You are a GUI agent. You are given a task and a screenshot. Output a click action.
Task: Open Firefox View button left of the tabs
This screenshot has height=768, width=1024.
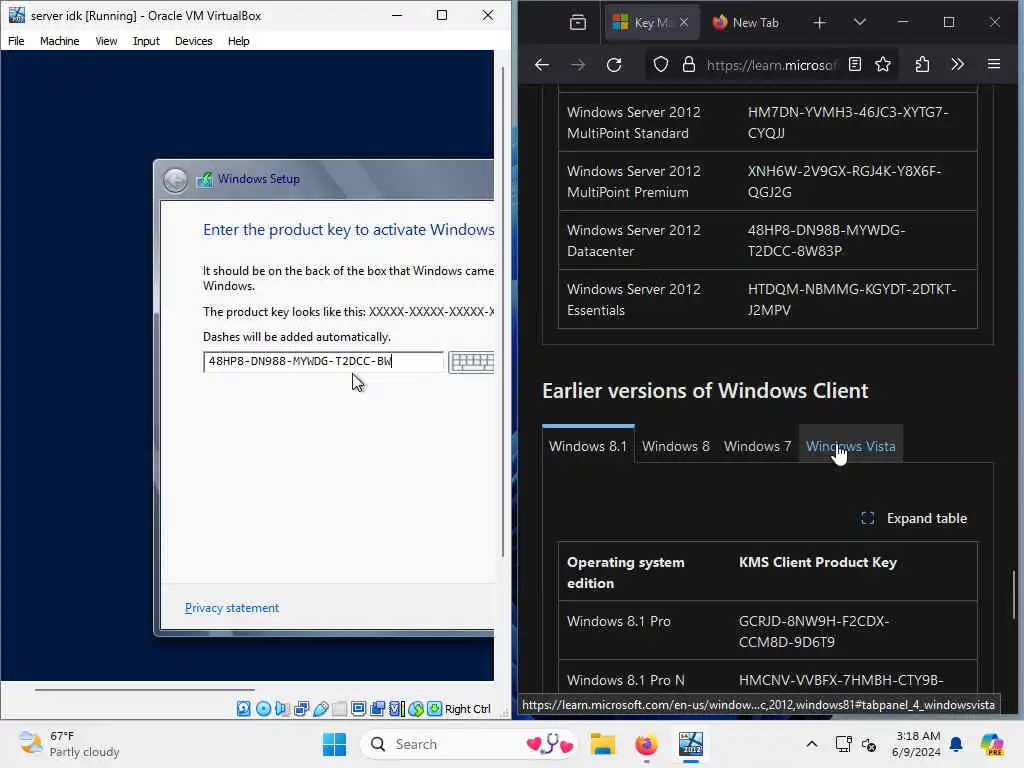coord(578,23)
